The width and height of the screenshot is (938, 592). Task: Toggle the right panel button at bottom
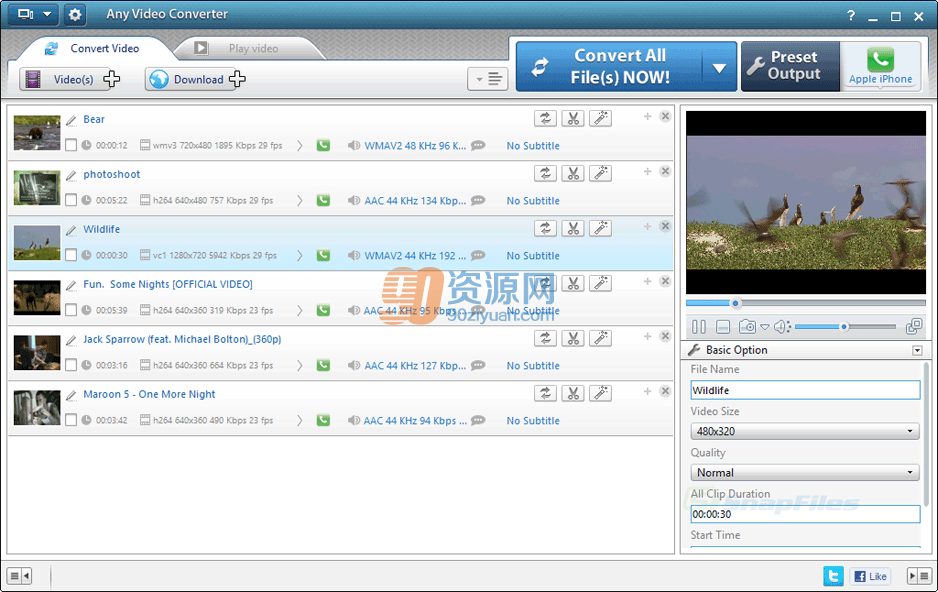pyautogui.click(x=918, y=576)
